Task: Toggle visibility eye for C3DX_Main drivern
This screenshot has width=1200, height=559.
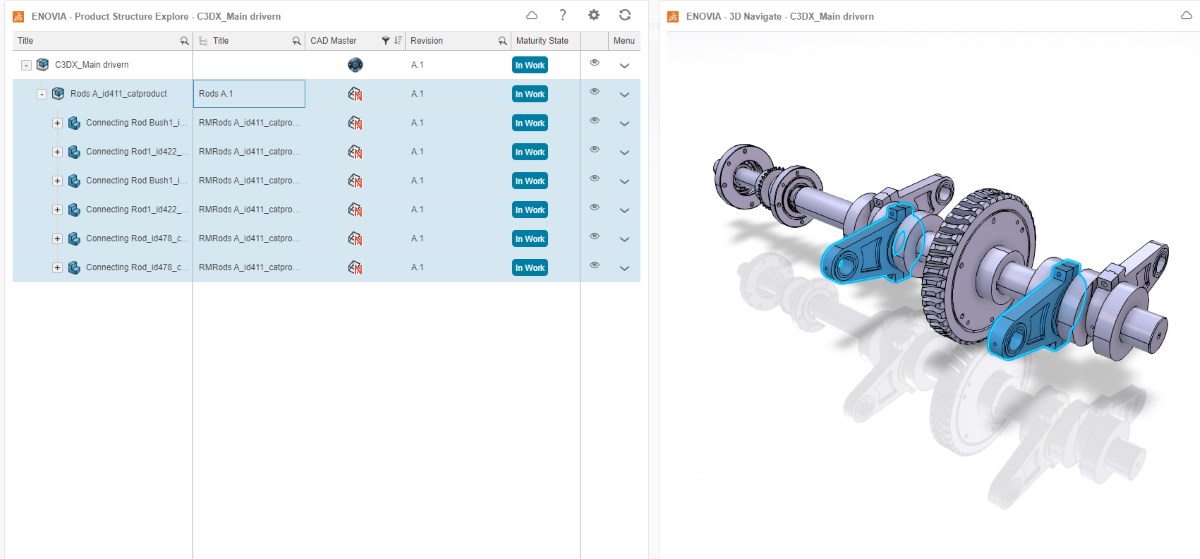Action: 594,62
